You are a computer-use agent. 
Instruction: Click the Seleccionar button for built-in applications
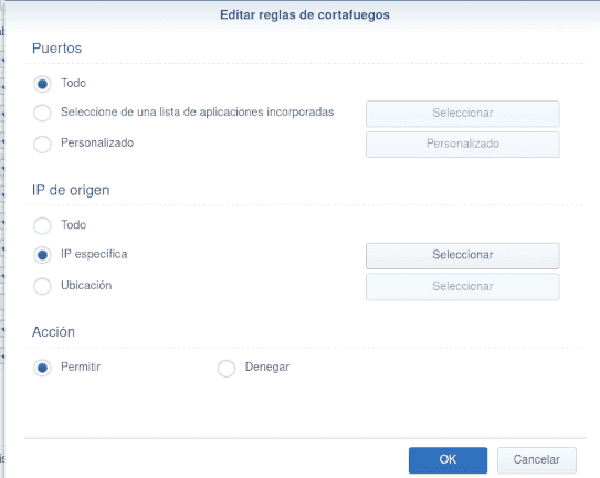coord(463,114)
